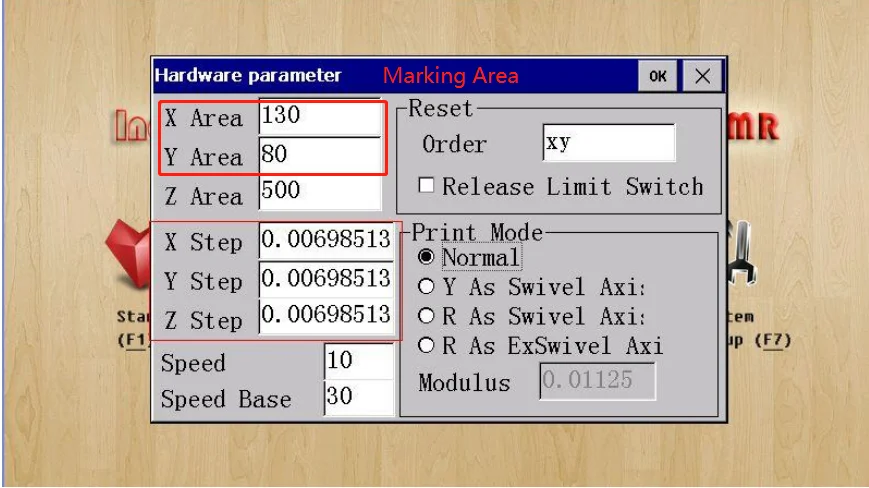Select R As ExSwivel Axis mode
Screen dimensions: 869x488
pos(426,346)
